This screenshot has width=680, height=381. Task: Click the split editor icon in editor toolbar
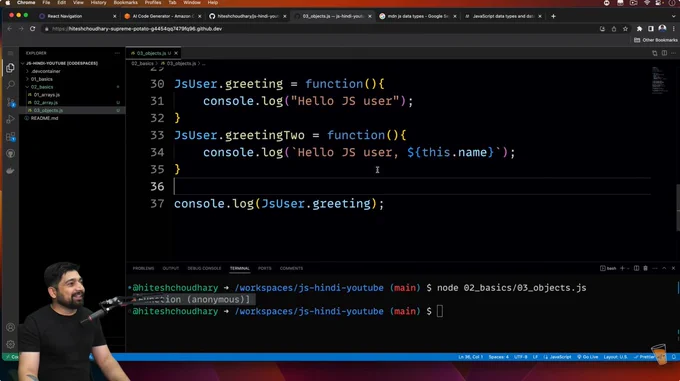[664, 53]
